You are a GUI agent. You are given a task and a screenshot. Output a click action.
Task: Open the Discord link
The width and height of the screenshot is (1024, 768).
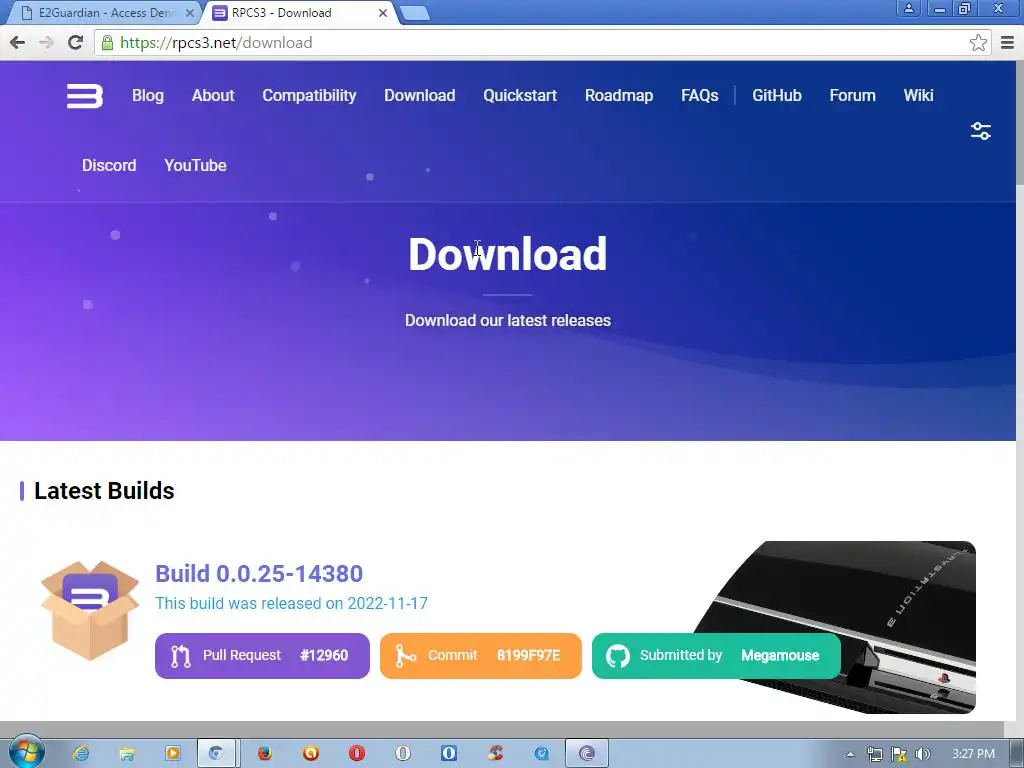coord(109,166)
